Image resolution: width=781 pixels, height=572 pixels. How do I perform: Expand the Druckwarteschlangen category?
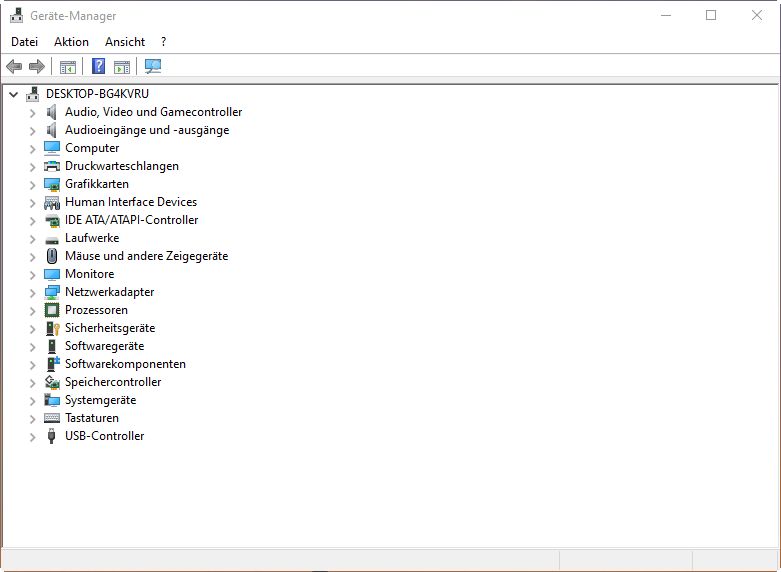point(32,167)
